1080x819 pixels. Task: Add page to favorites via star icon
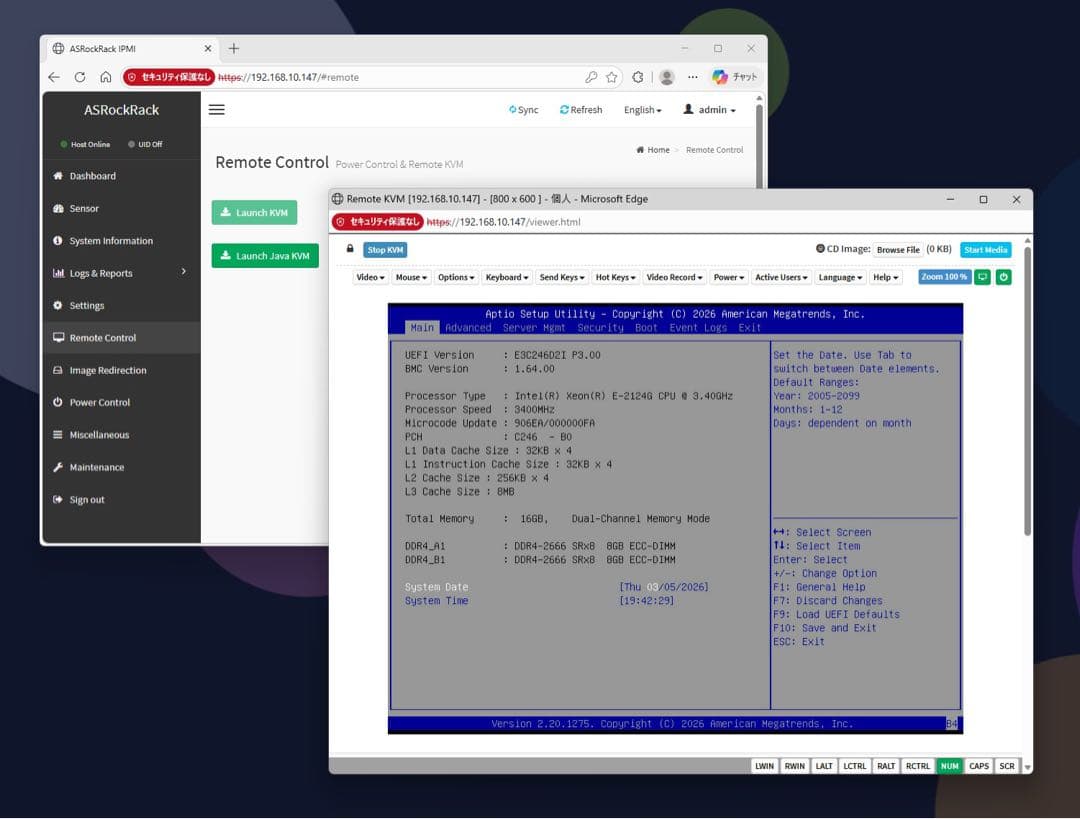pos(611,77)
